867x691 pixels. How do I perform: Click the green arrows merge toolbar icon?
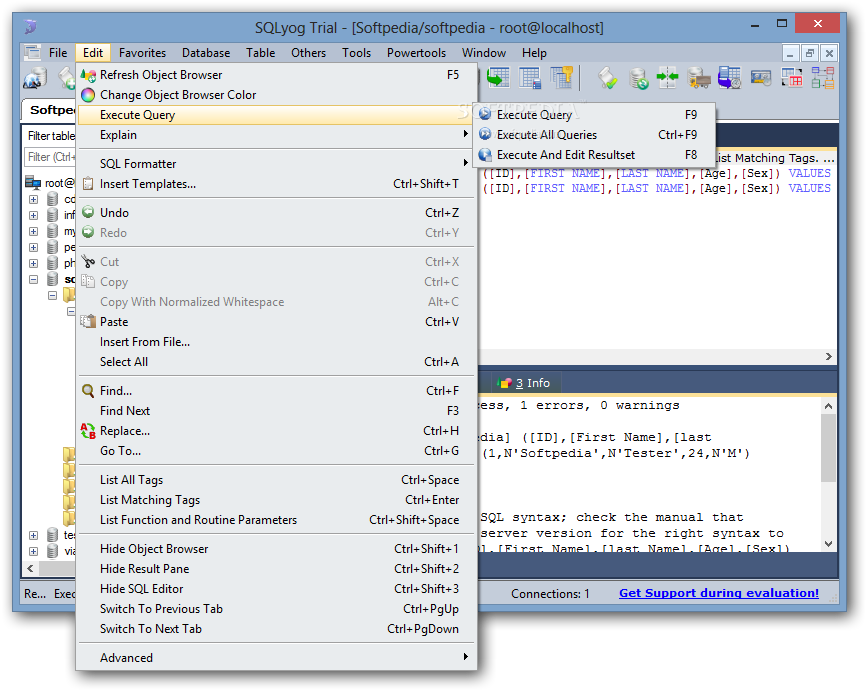click(667, 77)
